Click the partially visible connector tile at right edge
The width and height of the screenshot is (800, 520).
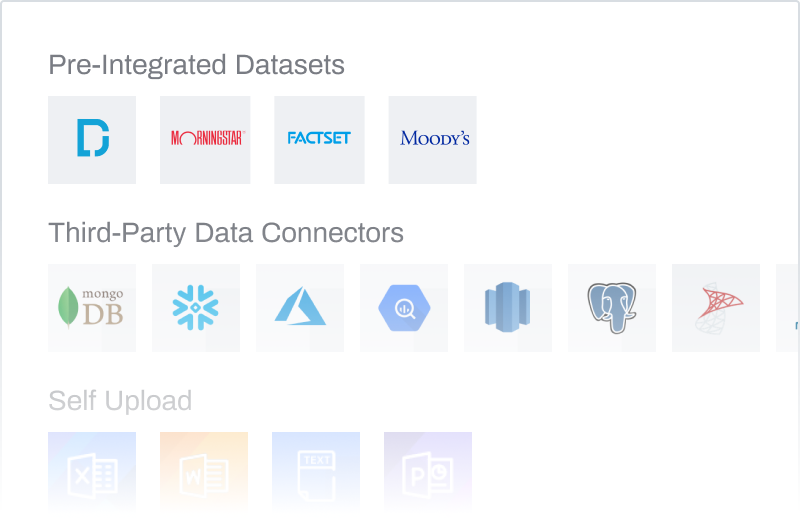tap(789, 307)
